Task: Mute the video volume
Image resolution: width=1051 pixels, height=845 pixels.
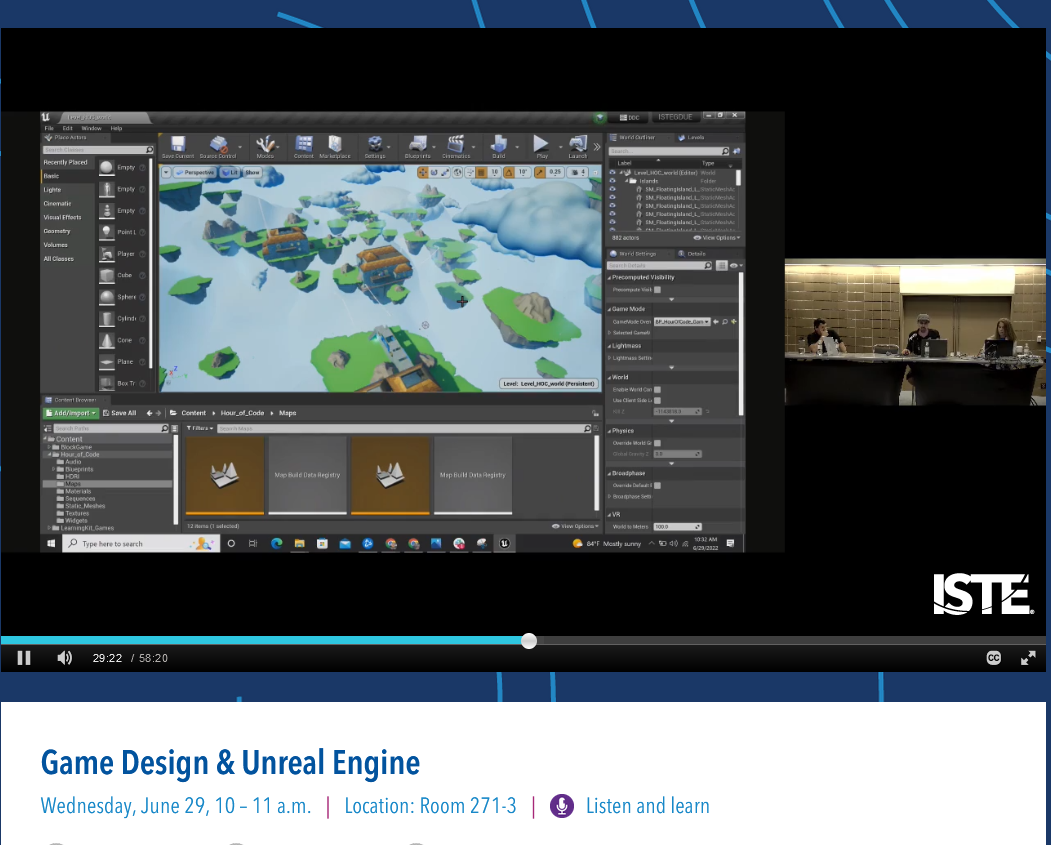Action: tap(64, 658)
